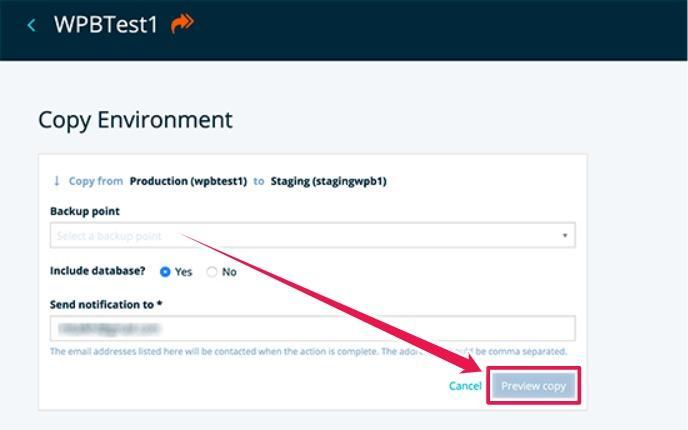Click the Staging (stagingwpb1) destination environment
The image size is (688, 430).
click(x=329, y=181)
